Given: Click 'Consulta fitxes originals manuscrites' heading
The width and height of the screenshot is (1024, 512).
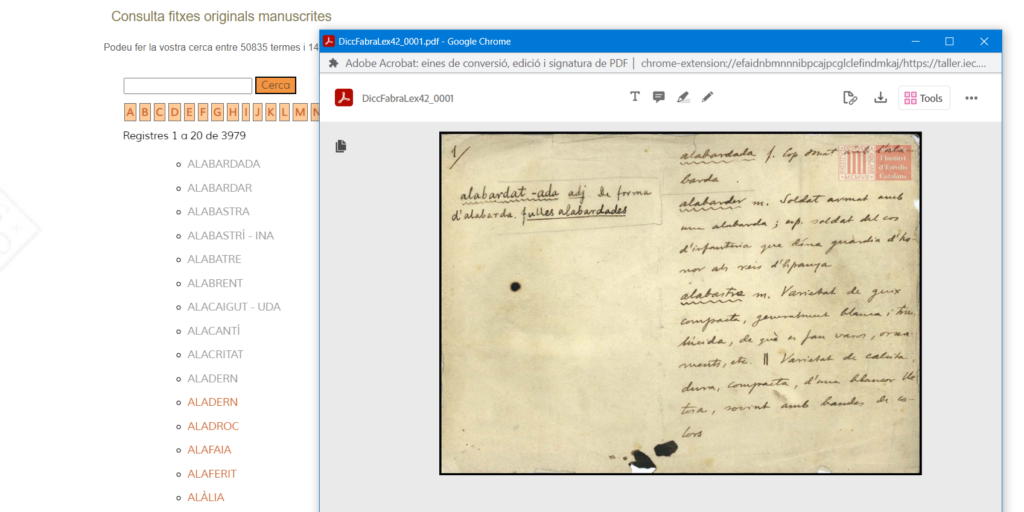Looking at the screenshot, I should click(221, 16).
